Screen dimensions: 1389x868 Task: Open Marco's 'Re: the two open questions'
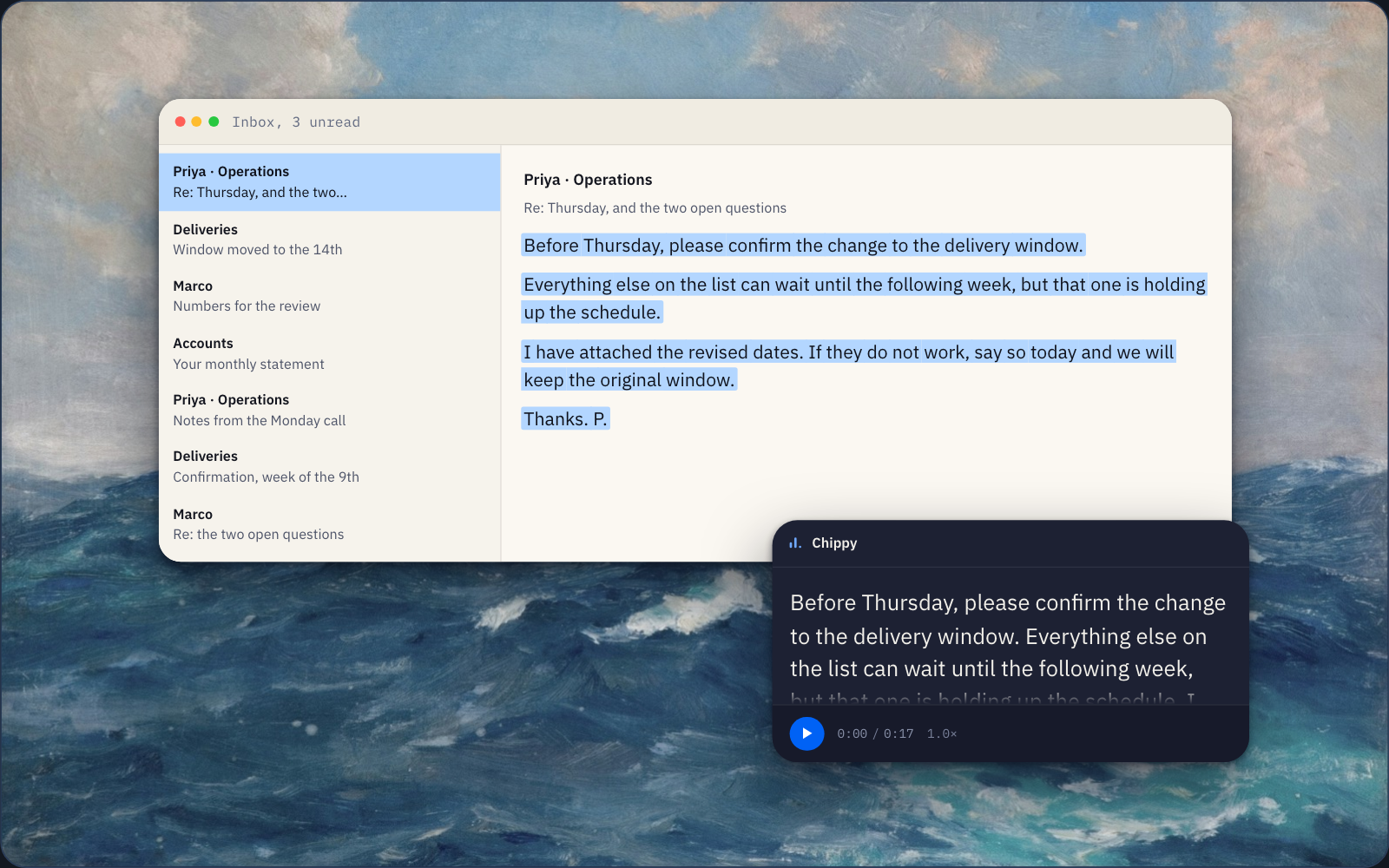coord(330,524)
